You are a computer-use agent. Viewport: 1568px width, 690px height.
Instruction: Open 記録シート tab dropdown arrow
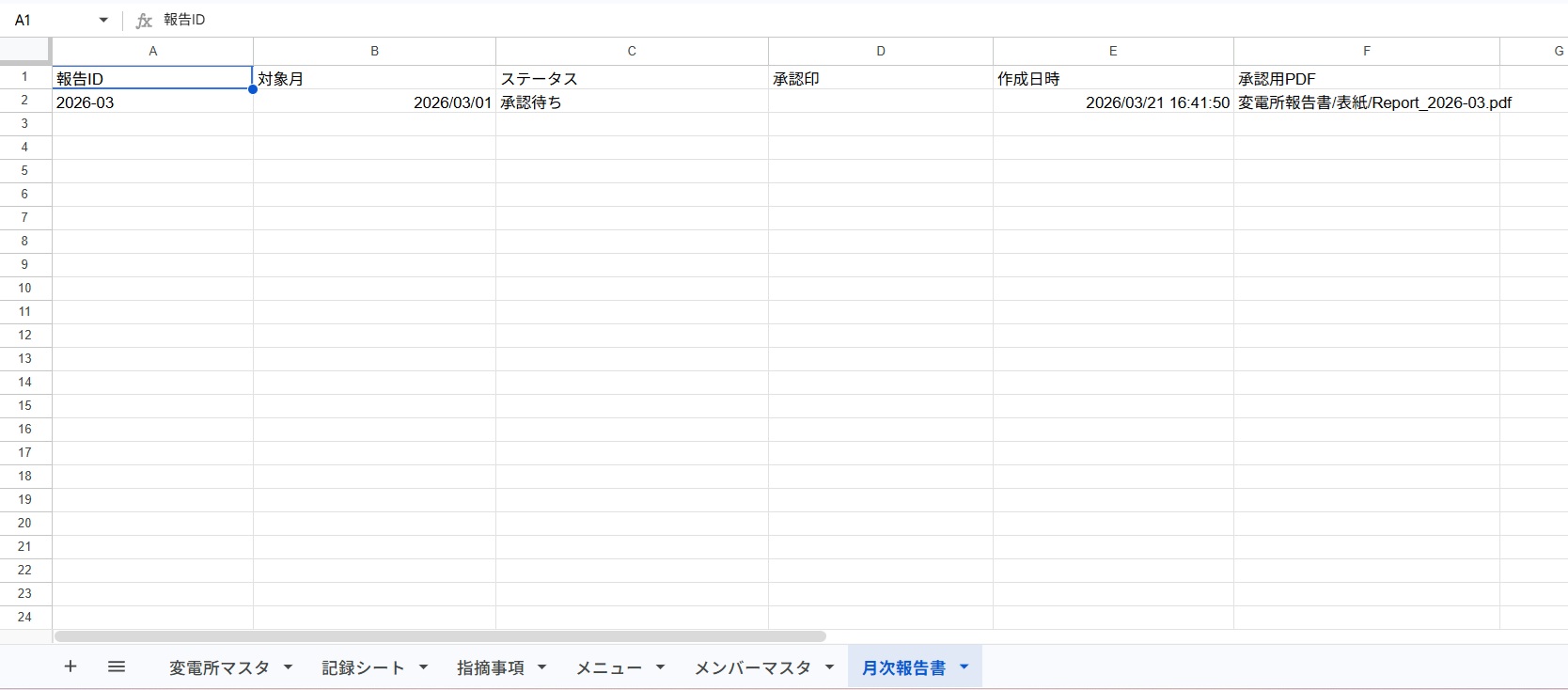pyautogui.click(x=424, y=667)
